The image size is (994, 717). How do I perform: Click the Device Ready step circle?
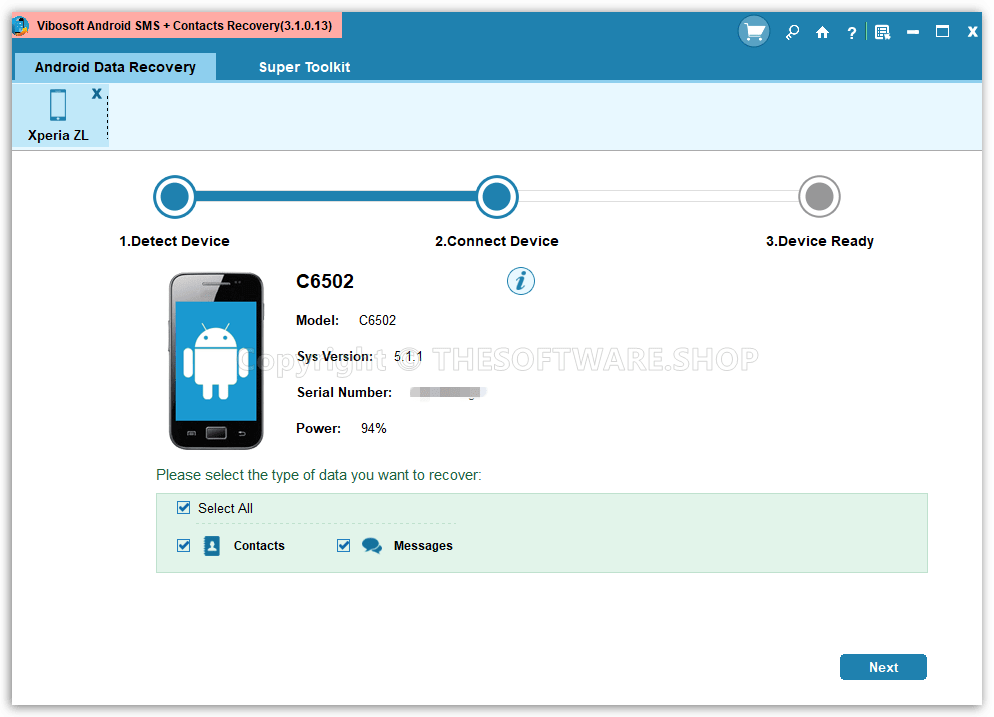click(x=819, y=197)
